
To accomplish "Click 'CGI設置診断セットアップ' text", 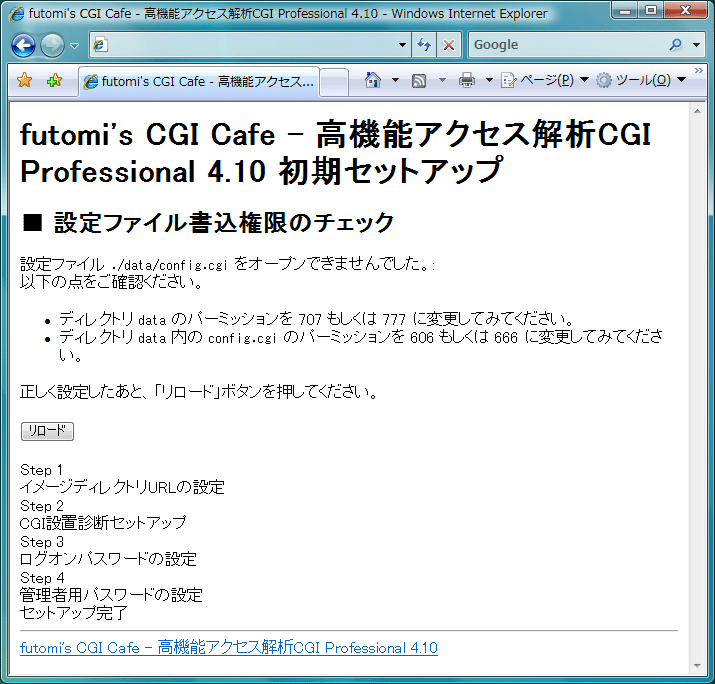I will [x=103, y=523].
